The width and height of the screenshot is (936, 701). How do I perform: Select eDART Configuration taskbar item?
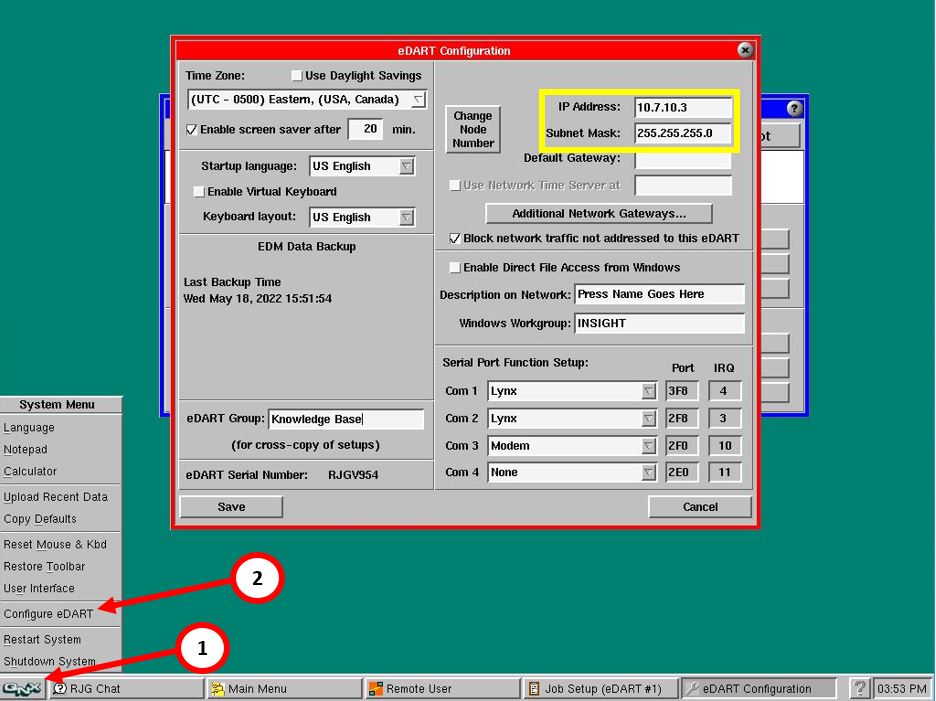tap(758, 688)
